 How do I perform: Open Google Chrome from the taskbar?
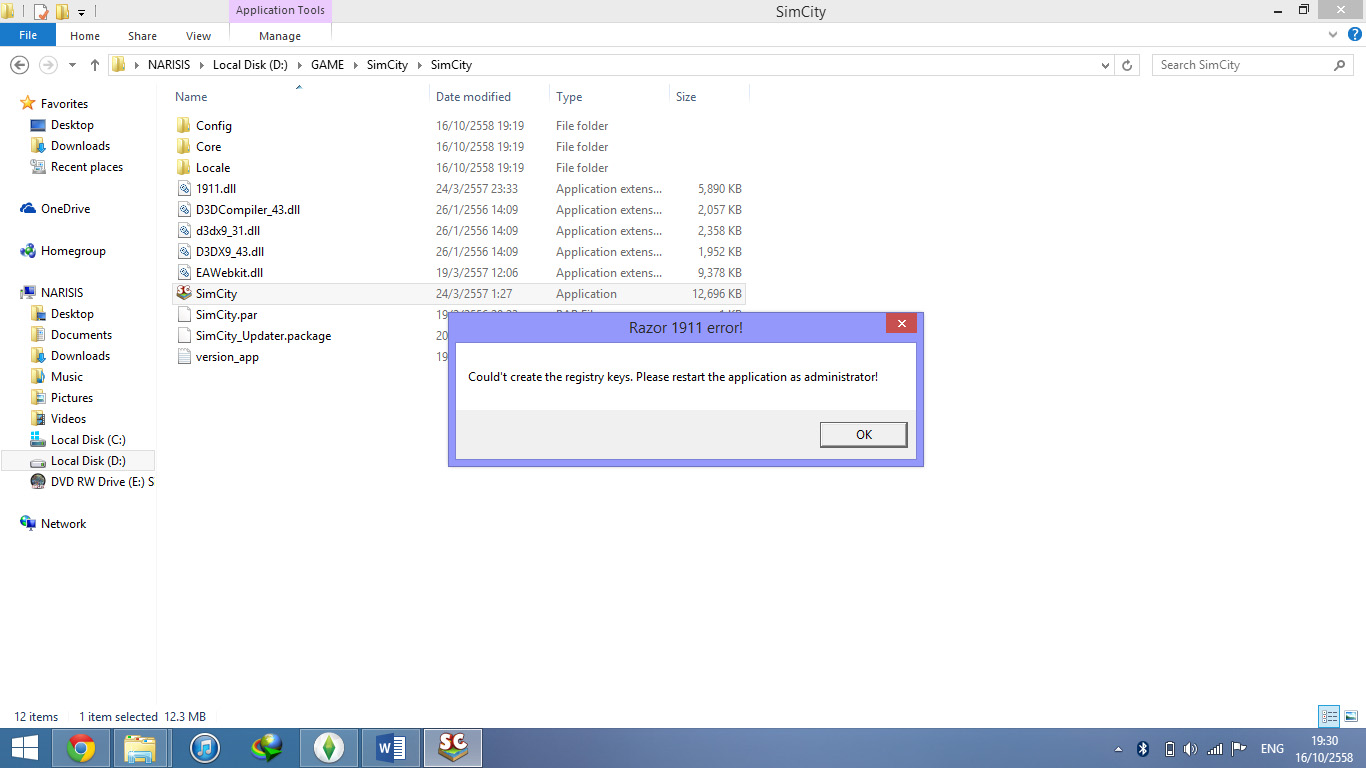(x=81, y=747)
